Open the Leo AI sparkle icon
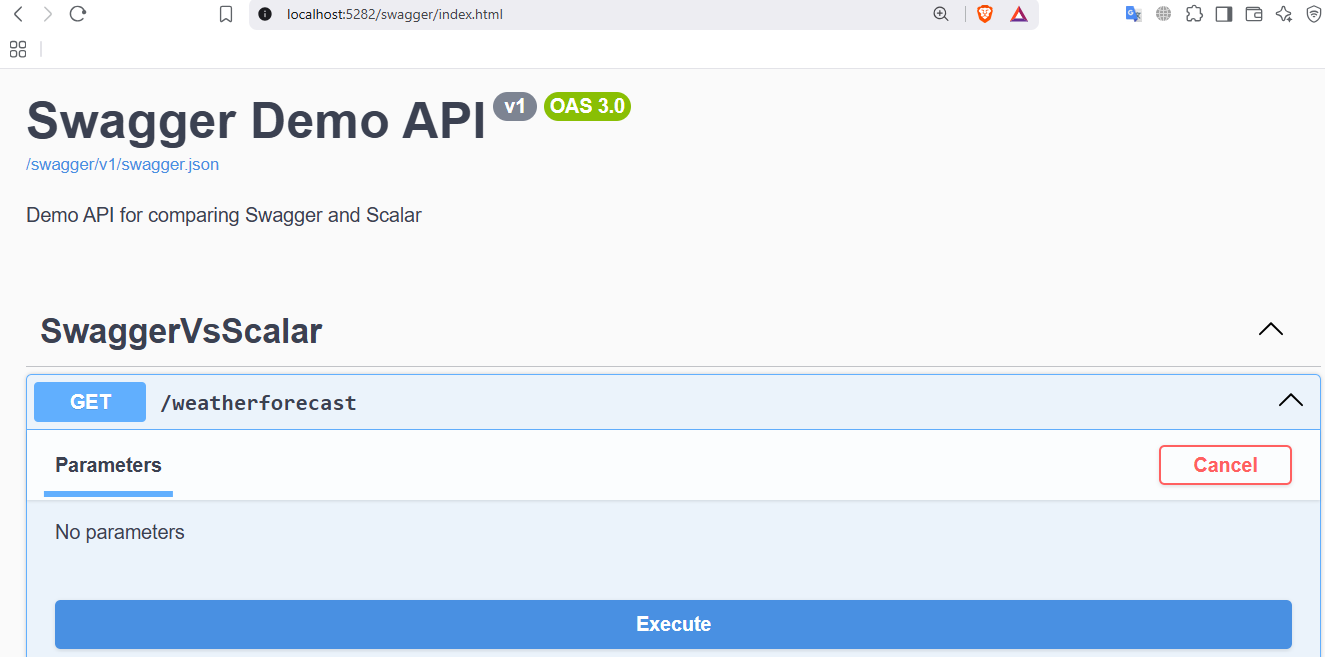The height and width of the screenshot is (657, 1325). (x=1284, y=14)
